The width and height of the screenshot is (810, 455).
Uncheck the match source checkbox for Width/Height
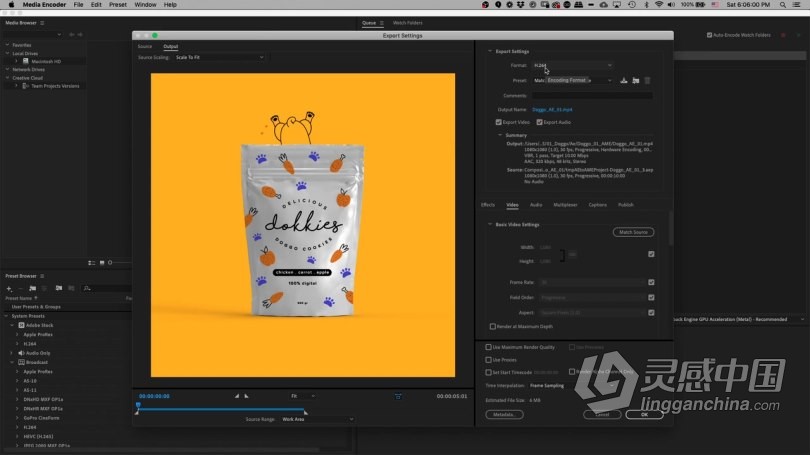pyautogui.click(x=651, y=254)
